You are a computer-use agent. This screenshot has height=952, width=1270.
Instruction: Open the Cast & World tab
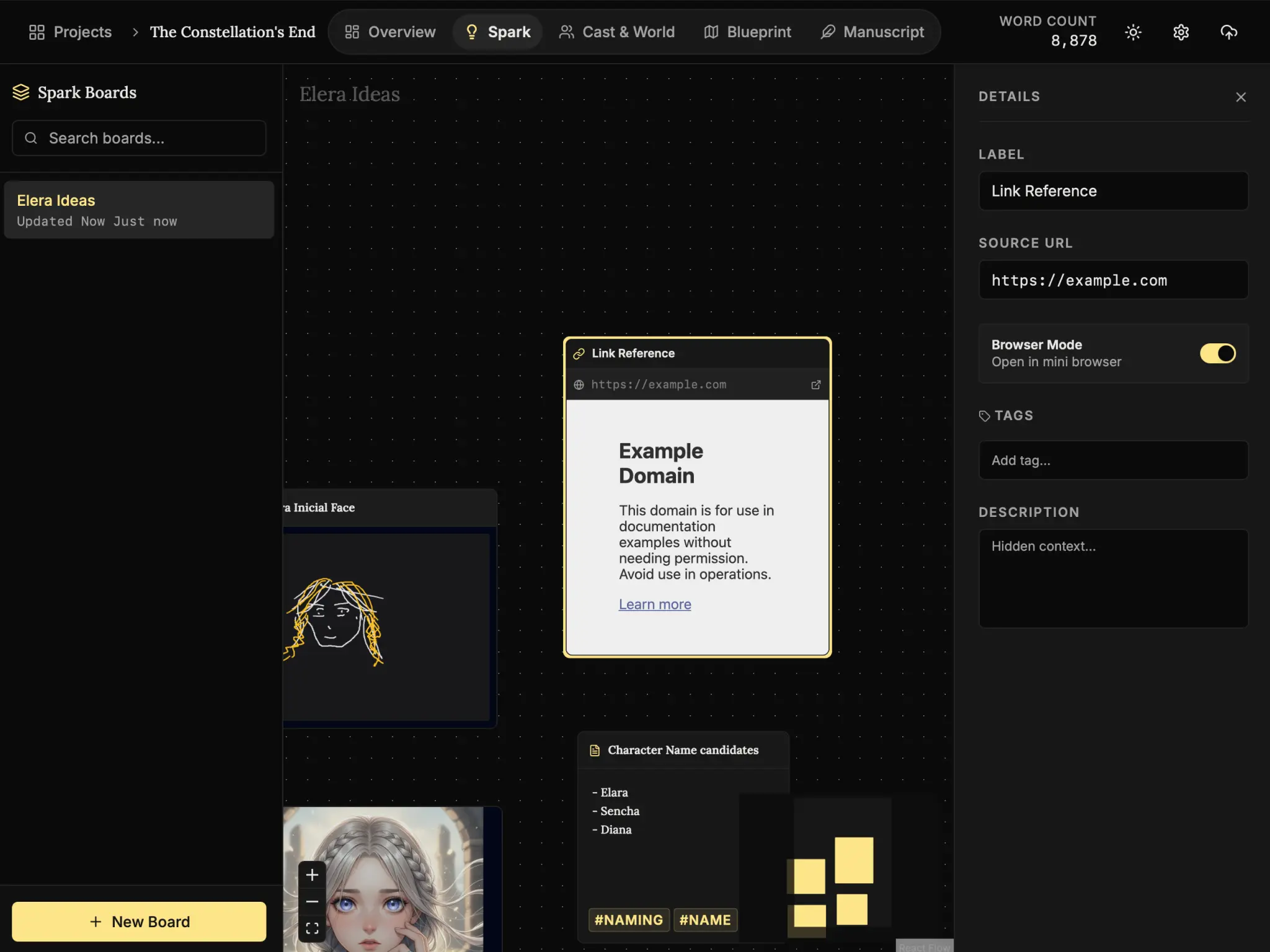(x=616, y=32)
